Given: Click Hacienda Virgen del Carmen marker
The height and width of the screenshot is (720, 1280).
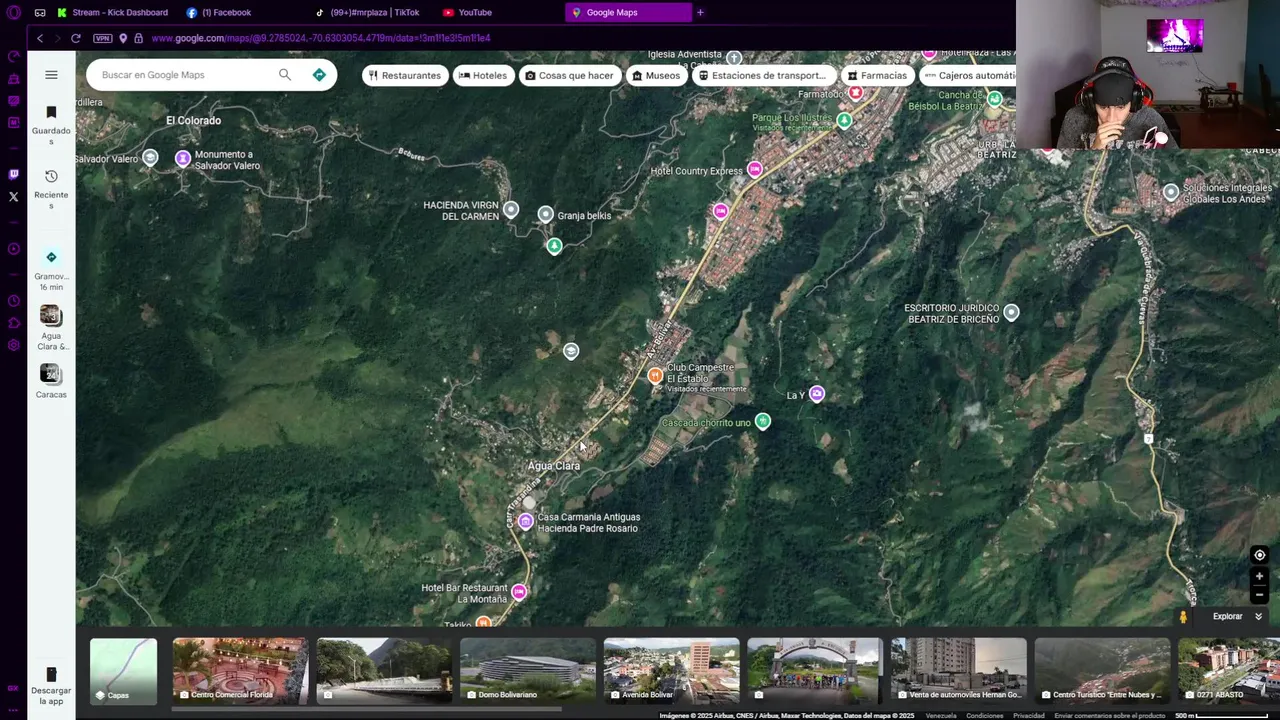Looking at the screenshot, I should [x=511, y=209].
